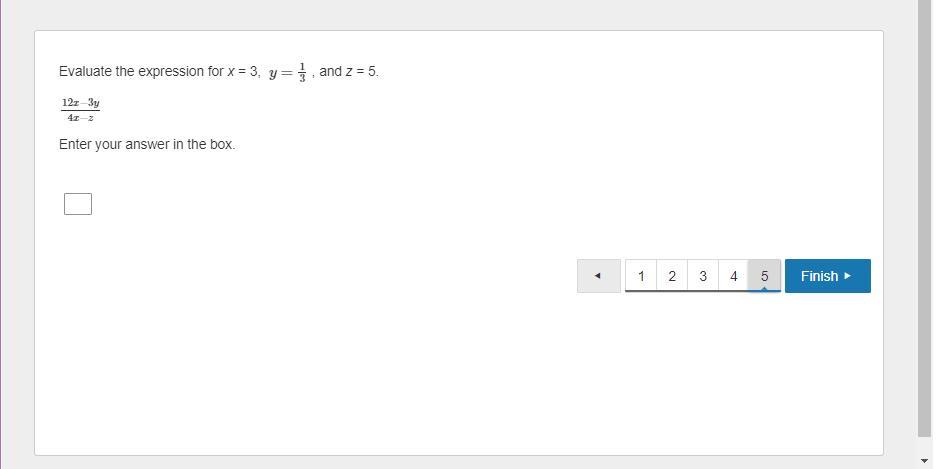Click the 'Enter your answer in the box' text
The width and height of the screenshot is (940, 469).
pyautogui.click(x=147, y=144)
